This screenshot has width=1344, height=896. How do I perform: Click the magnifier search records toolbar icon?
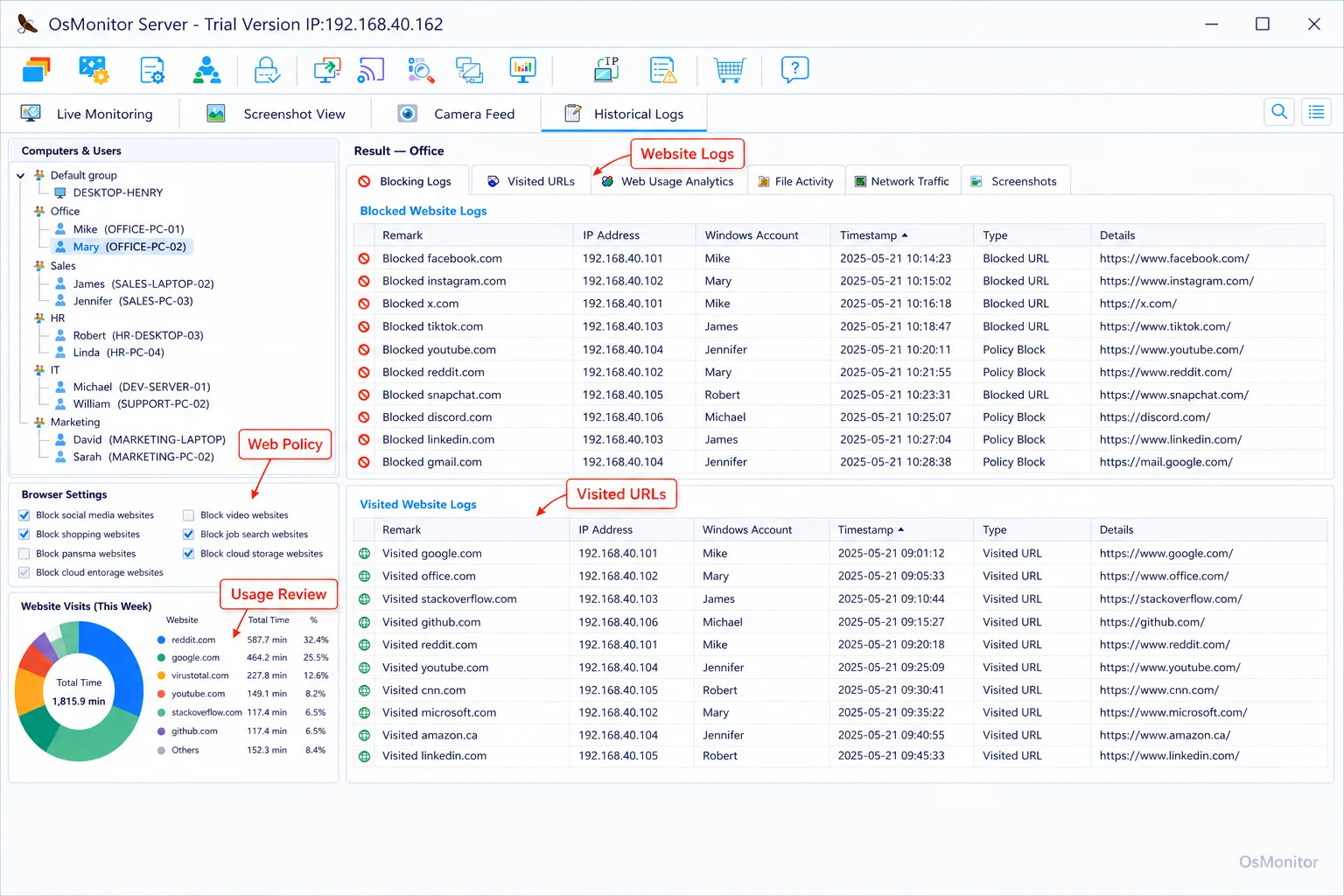421,70
